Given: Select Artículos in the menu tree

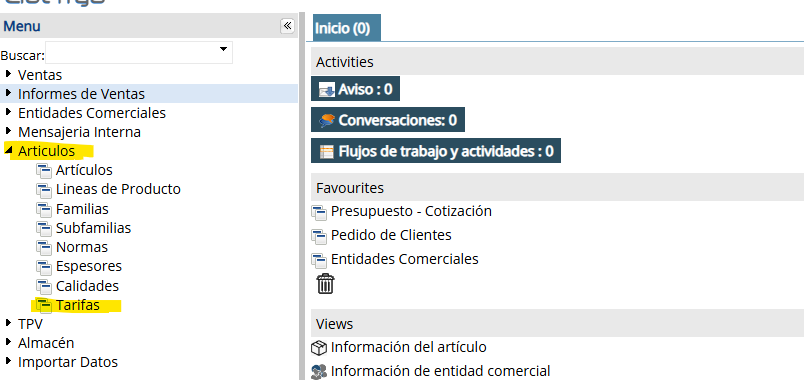Looking at the screenshot, I should (x=84, y=170).
